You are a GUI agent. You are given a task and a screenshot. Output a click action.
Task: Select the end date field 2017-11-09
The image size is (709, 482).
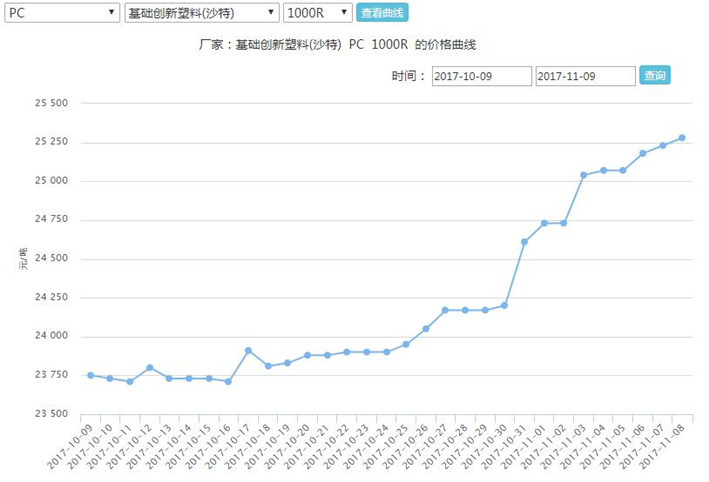tap(585, 76)
